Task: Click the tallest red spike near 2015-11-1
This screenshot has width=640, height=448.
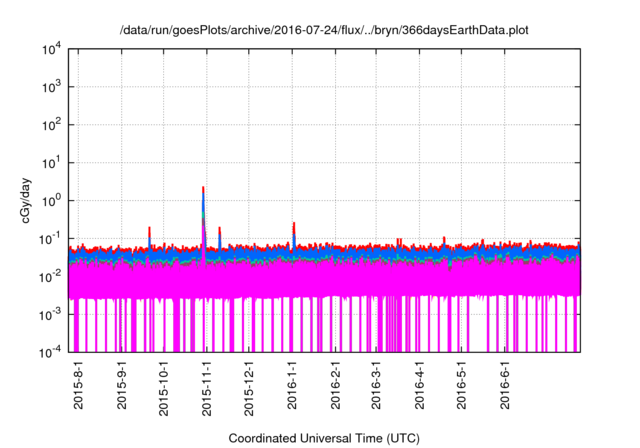Action: pyautogui.click(x=203, y=189)
